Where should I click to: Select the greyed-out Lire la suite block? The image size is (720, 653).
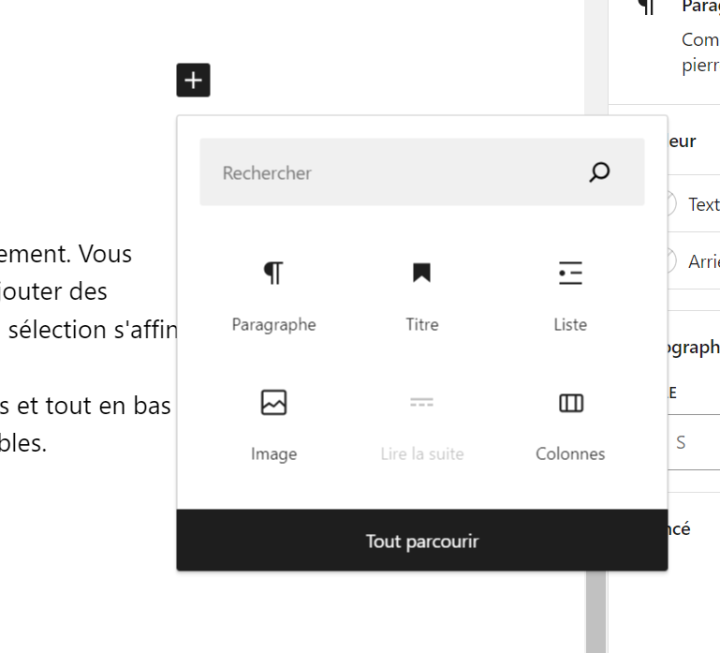(422, 425)
